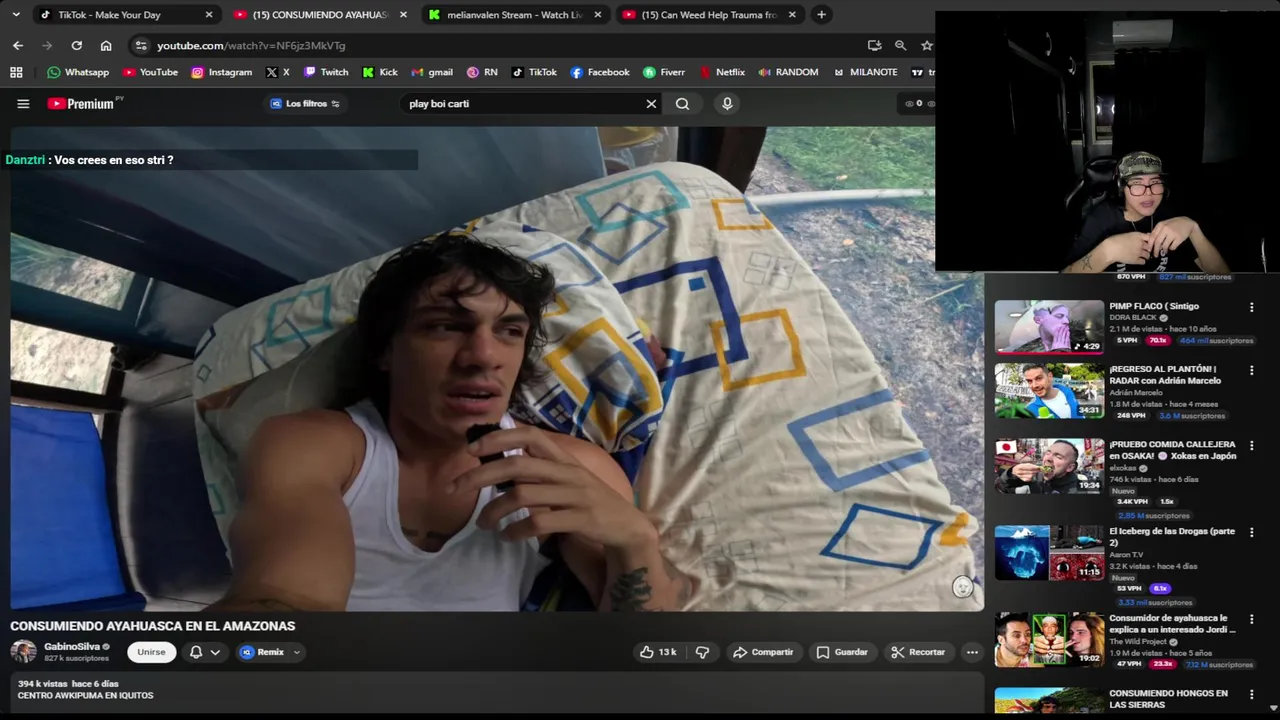
Task: Open options menu for CONSUMIENDO HONGOS video
Action: (1251, 694)
